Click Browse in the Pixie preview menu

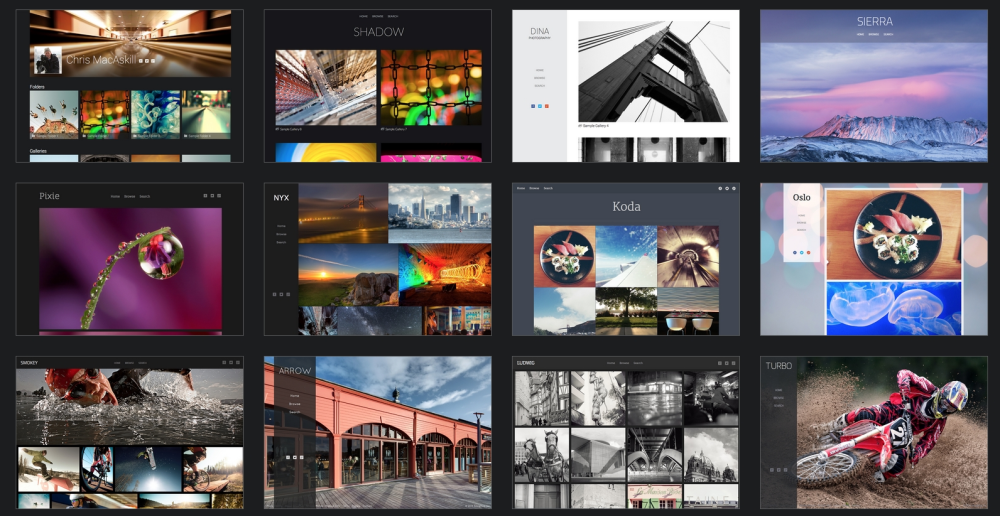coord(129,196)
